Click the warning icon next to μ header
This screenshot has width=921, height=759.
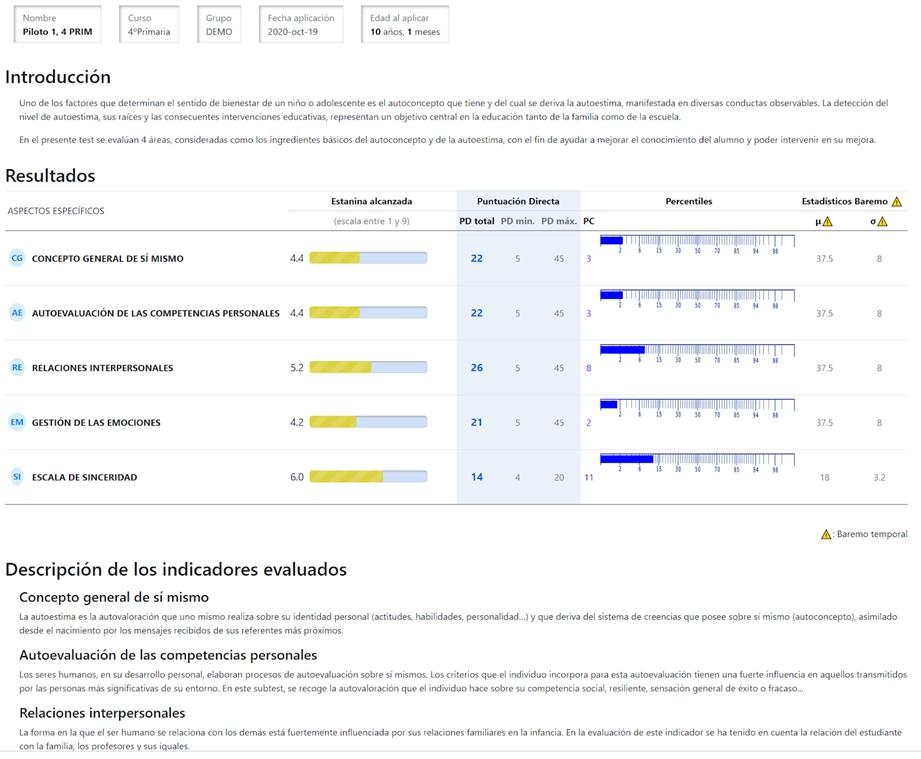tap(827, 221)
